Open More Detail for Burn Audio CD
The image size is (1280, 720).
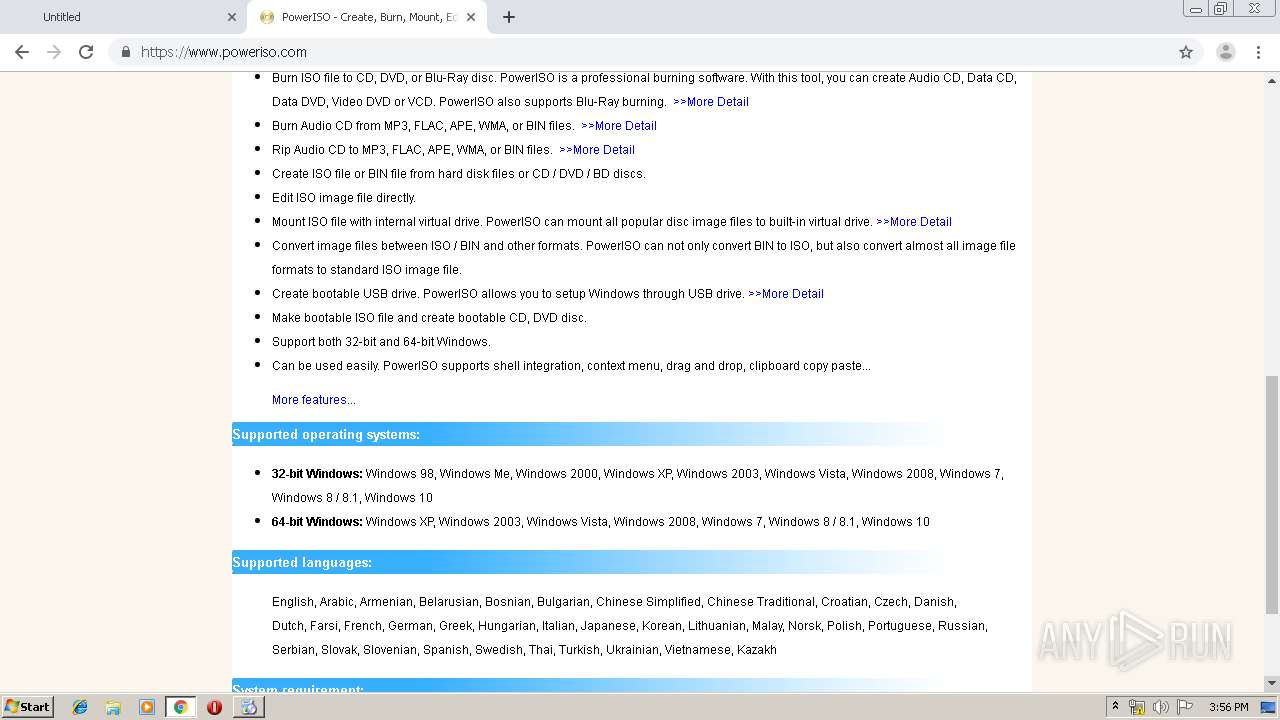click(619, 126)
